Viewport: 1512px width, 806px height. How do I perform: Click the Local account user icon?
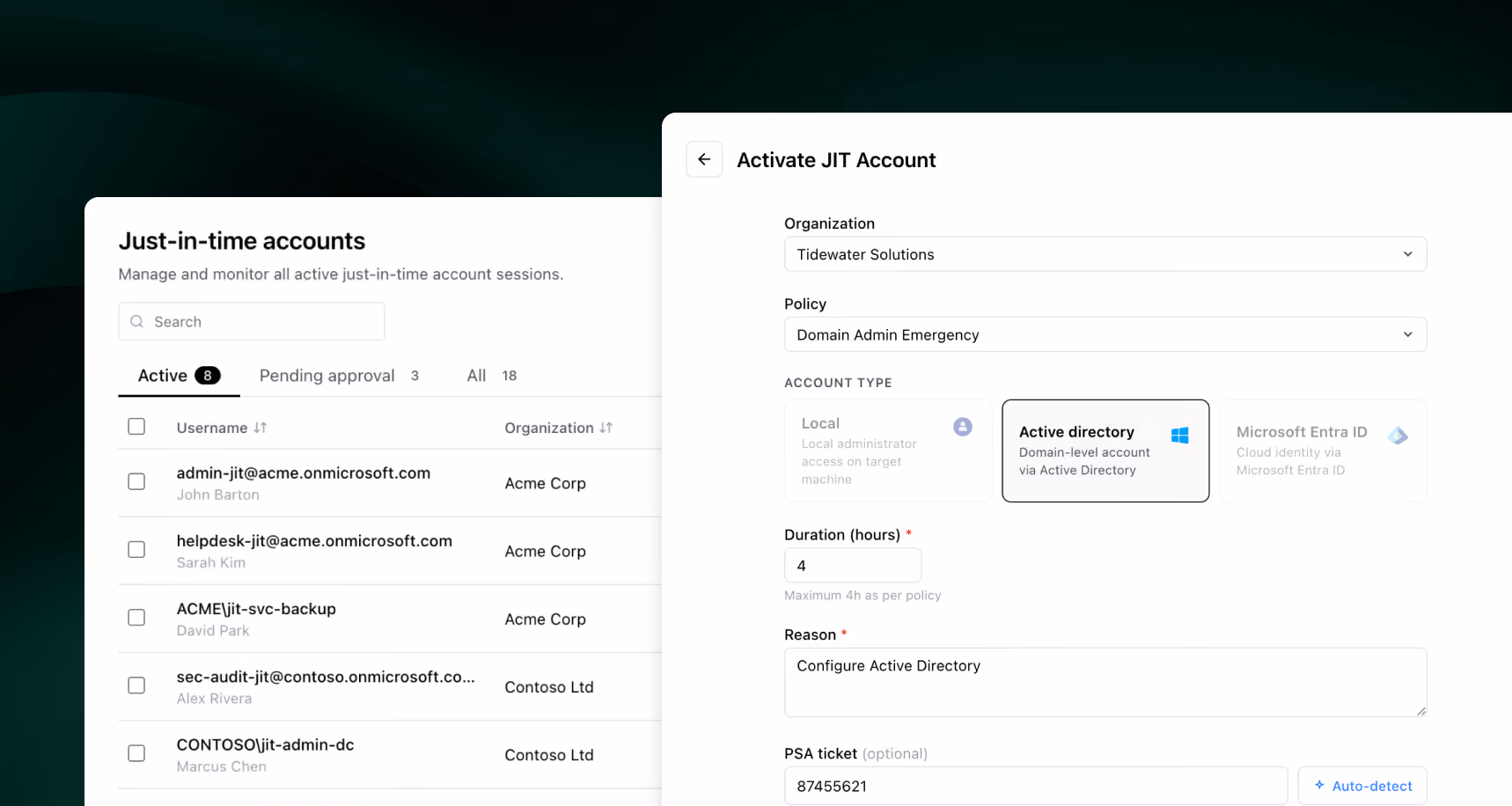tap(963, 427)
